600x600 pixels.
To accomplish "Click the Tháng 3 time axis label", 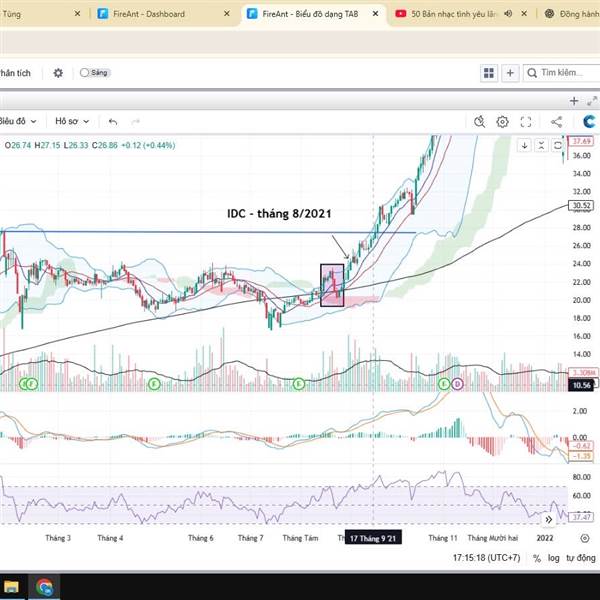I will click(x=58, y=538).
